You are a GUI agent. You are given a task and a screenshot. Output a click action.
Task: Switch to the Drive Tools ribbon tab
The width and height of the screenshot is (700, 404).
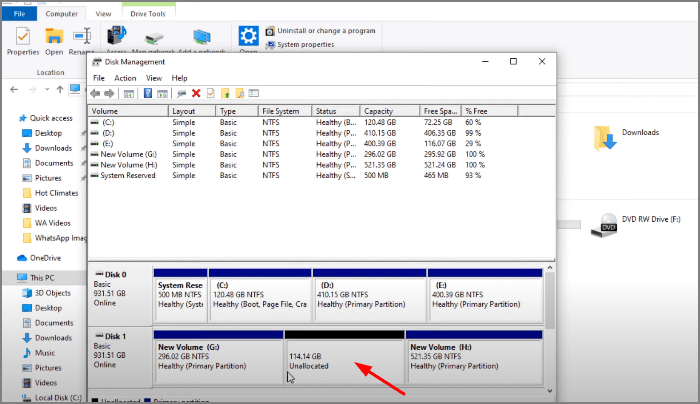coord(148,14)
